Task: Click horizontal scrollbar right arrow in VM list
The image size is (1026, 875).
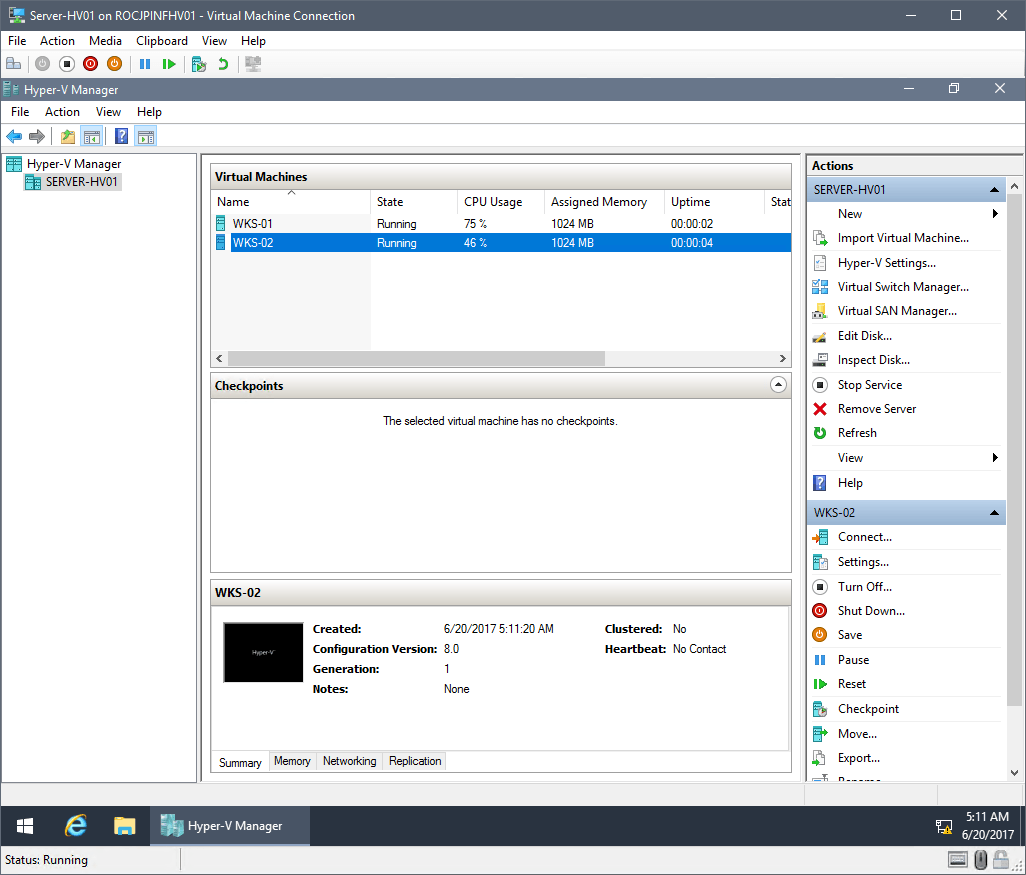Action: pos(783,359)
